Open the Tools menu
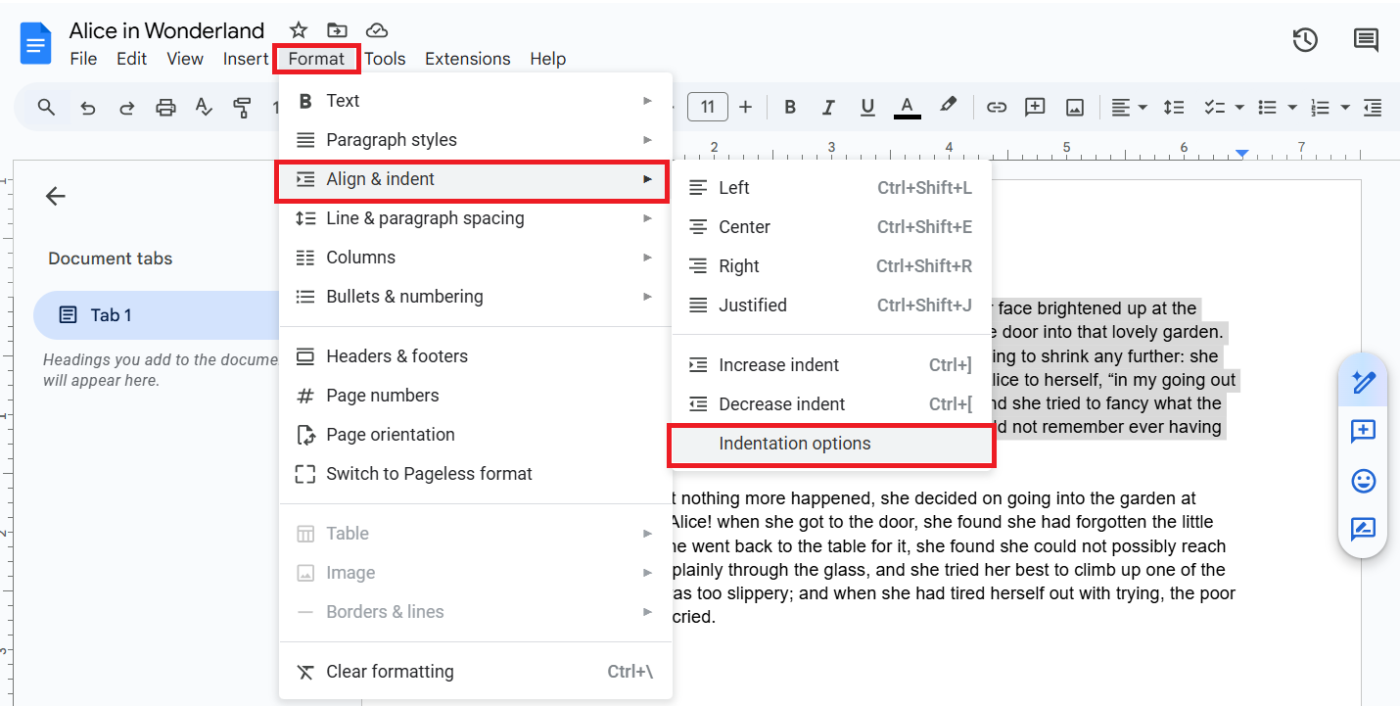Screen dimensions: 1400x706 (x=385, y=58)
